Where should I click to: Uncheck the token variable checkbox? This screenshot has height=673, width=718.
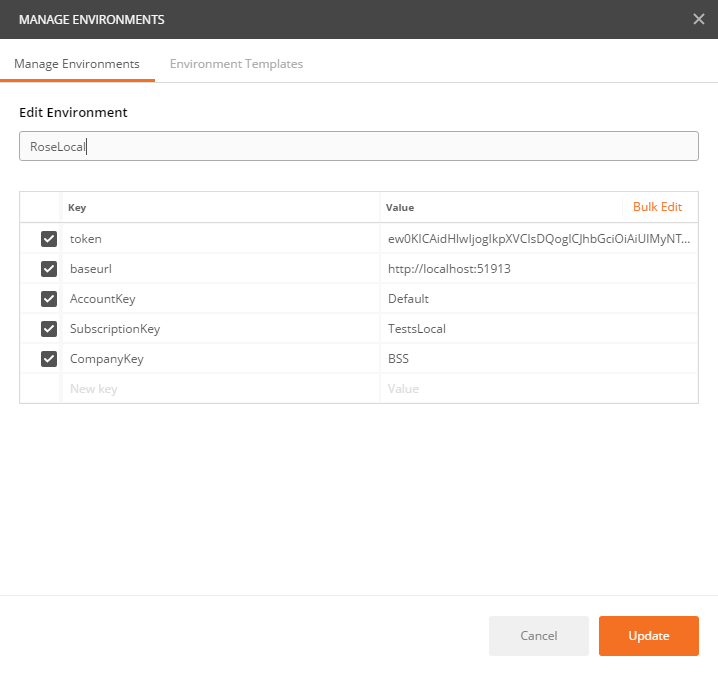click(49, 239)
